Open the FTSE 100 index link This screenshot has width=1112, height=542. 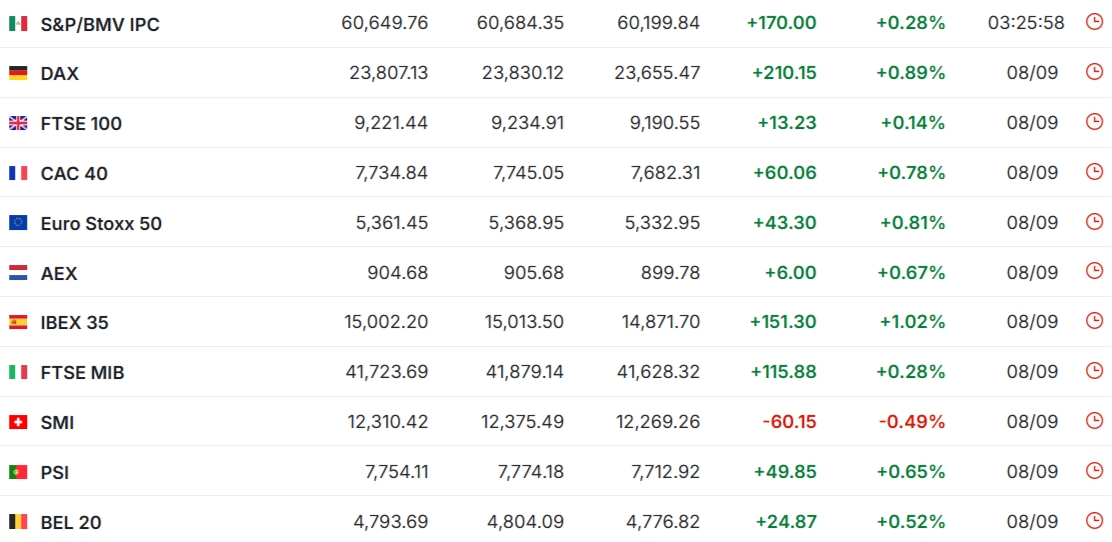(81, 124)
